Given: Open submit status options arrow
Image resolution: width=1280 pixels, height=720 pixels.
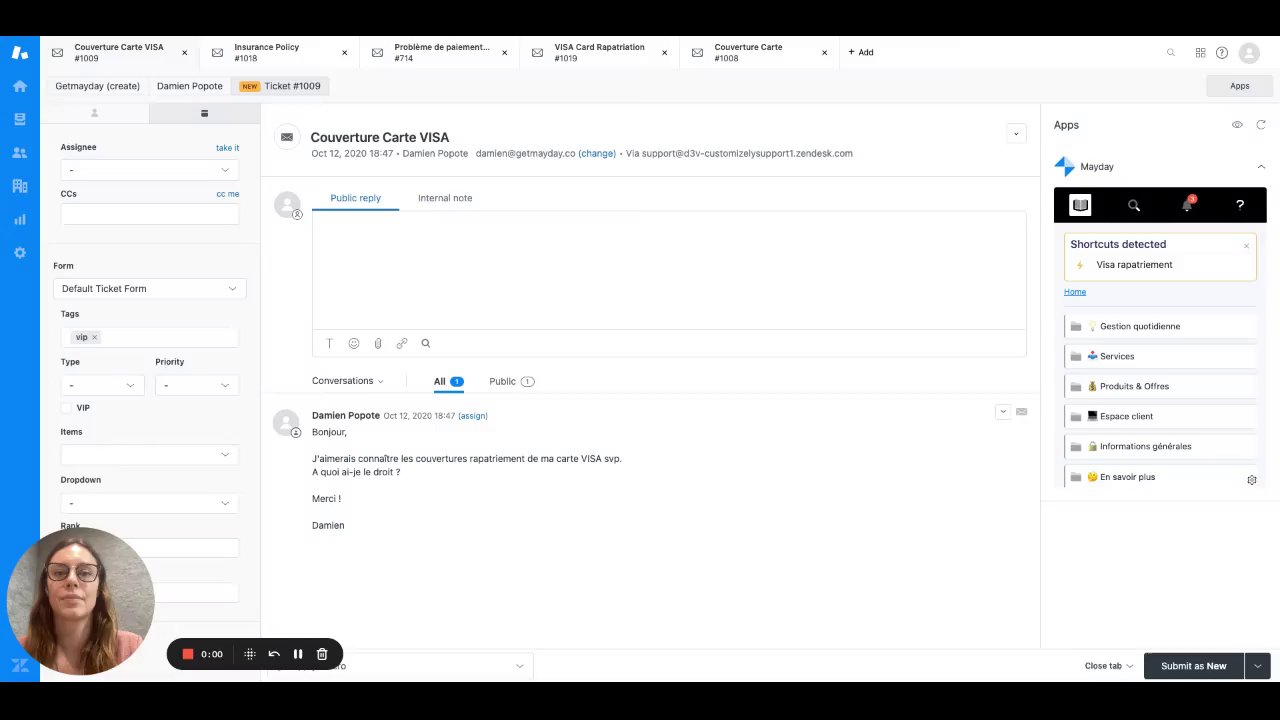Looking at the screenshot, I should (1258, 666).
